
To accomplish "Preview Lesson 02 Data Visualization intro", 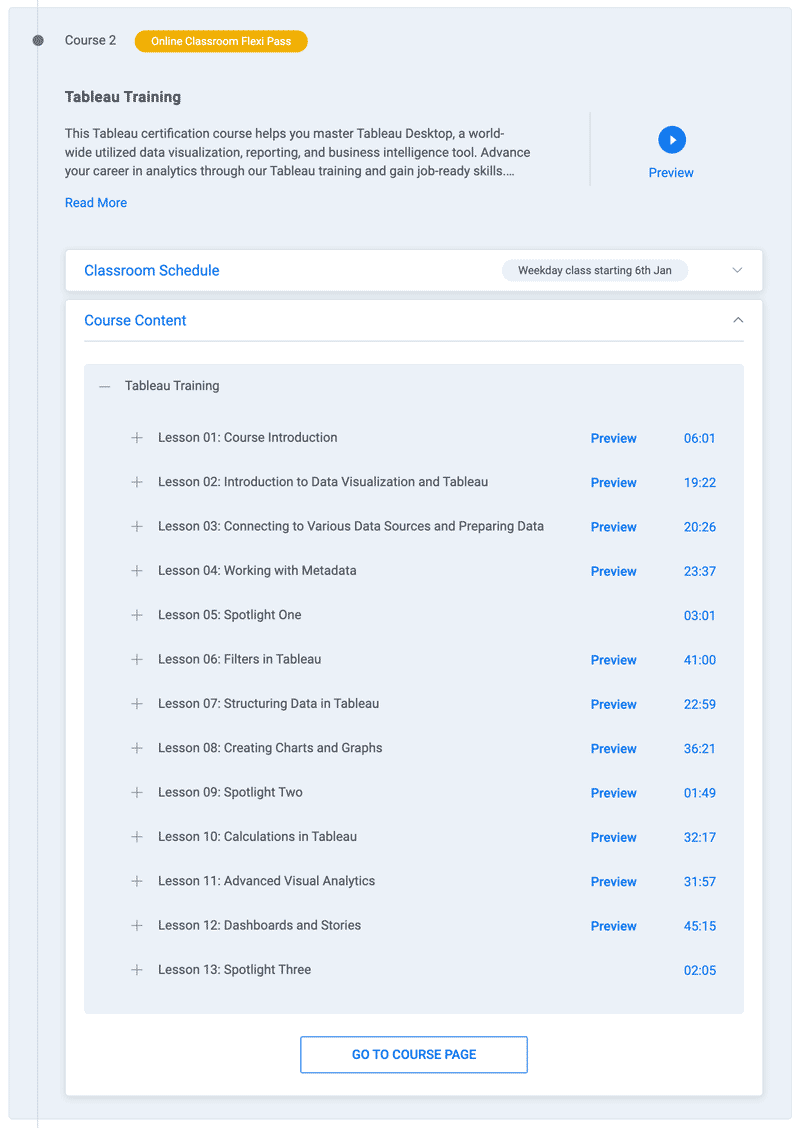I will coord(614,483).
